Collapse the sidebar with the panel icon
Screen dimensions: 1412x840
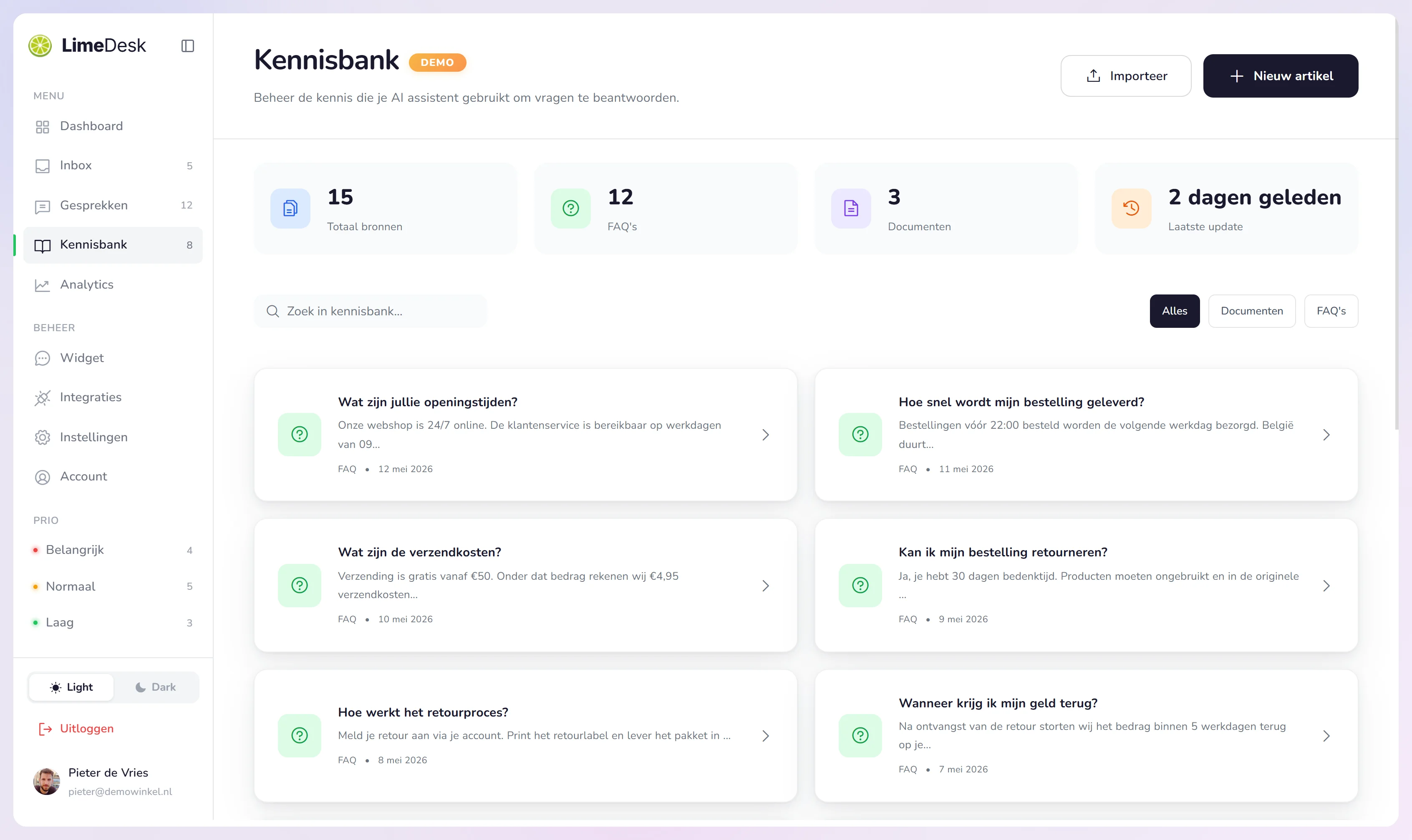click(x=187, y=46)
